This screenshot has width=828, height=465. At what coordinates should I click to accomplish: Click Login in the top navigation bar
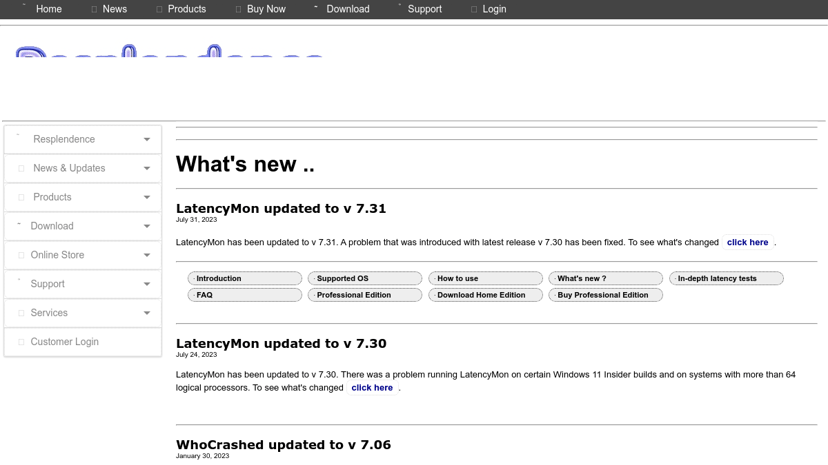pos(494,9)
